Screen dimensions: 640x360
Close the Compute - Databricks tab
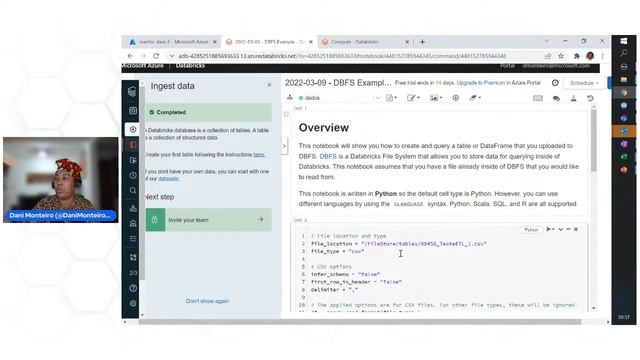coord(407,42)
